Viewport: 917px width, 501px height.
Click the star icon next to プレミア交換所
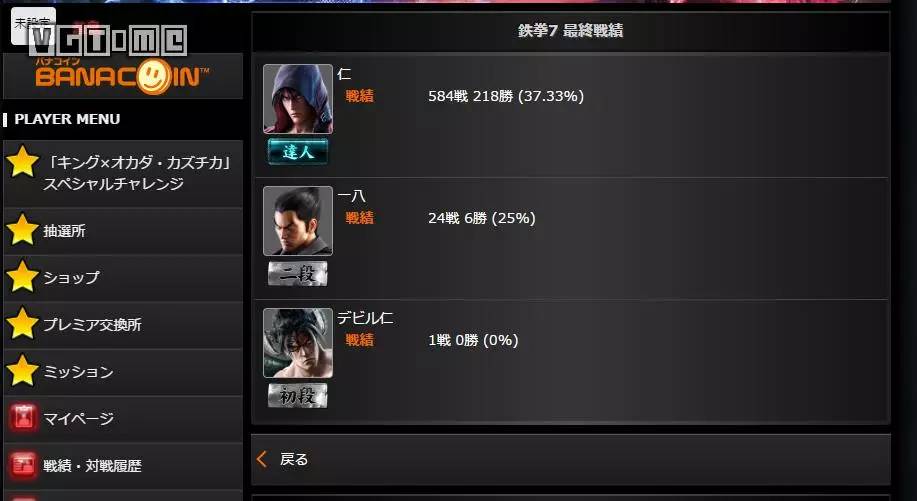pyautogui.click(x=22, y=323)
